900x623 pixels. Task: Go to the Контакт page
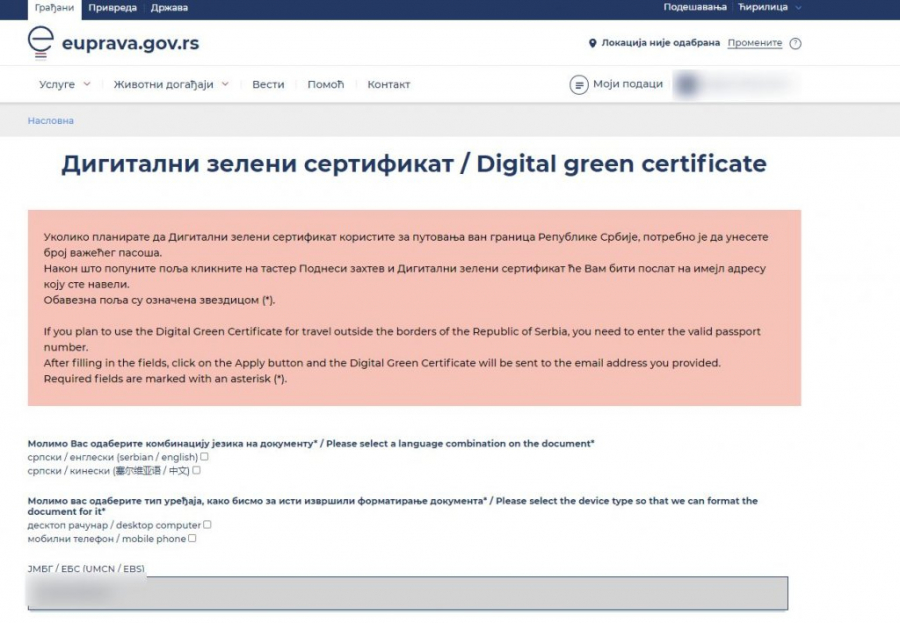388,85
